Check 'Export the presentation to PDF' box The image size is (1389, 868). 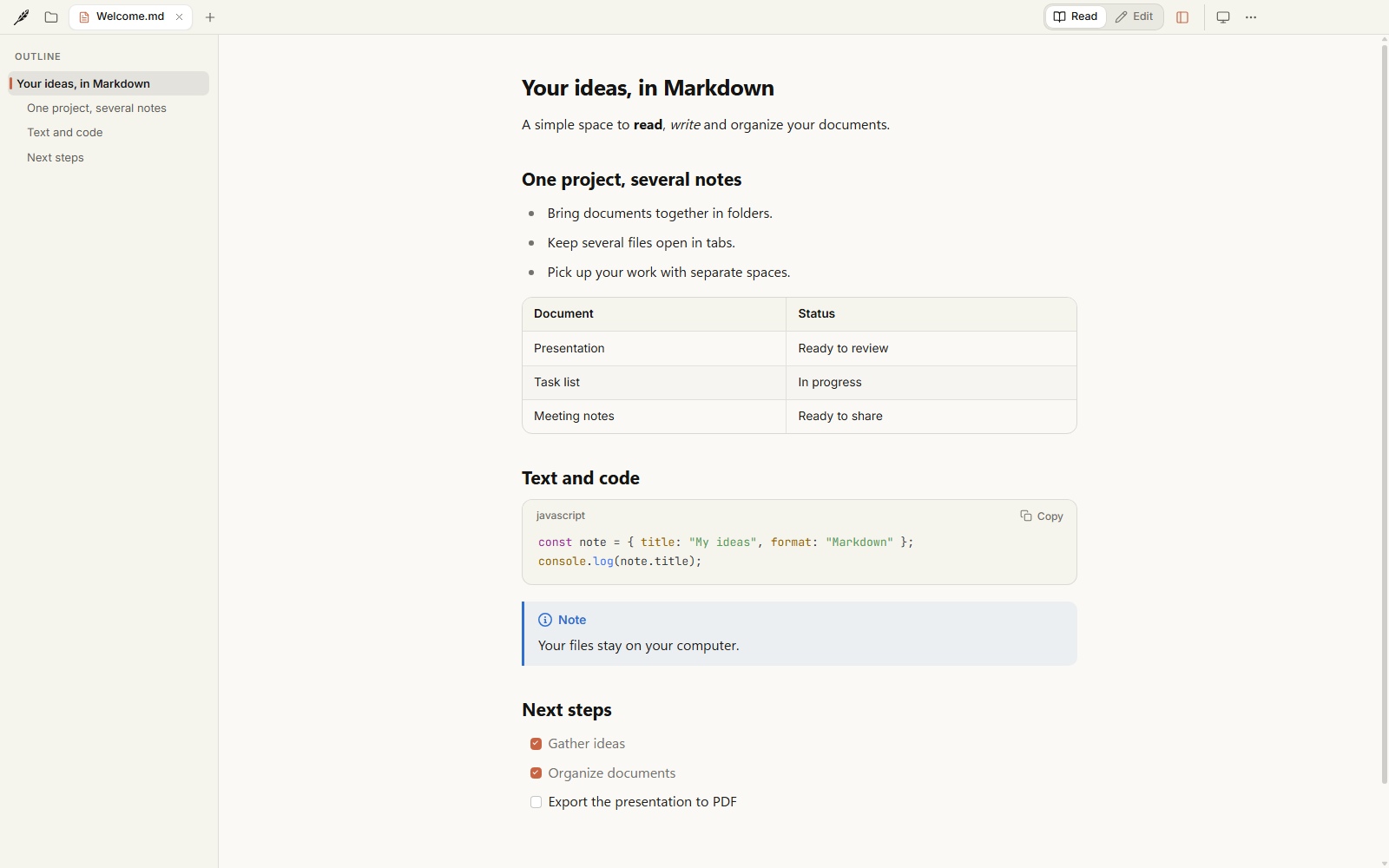point(536,802)
